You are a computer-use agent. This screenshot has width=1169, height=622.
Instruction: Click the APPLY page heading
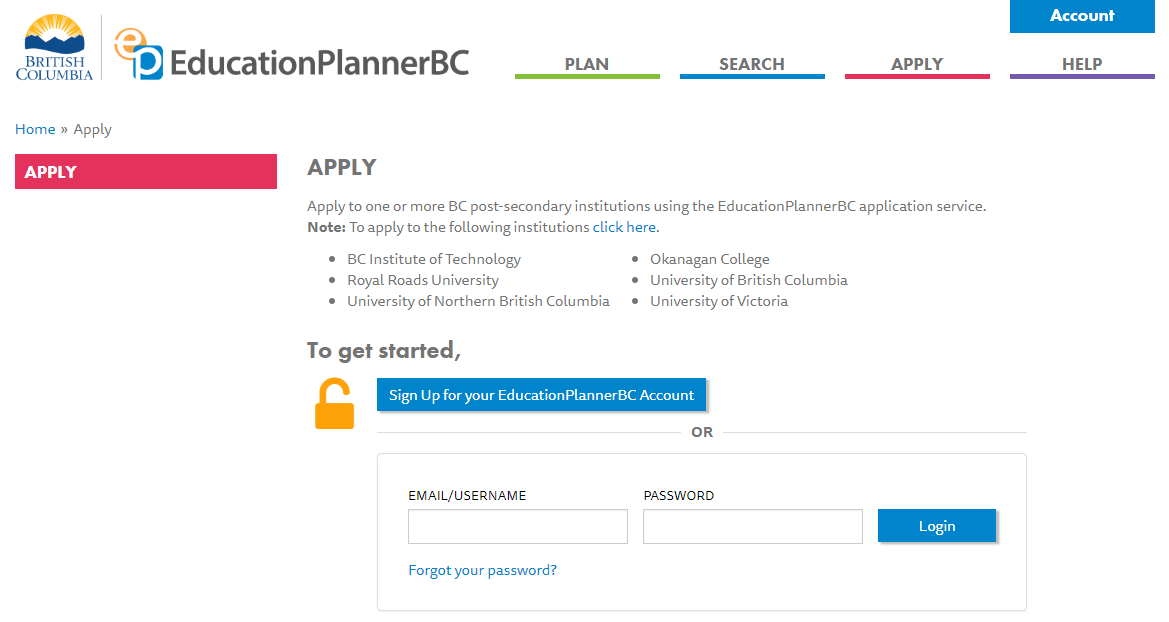click(x=341, y=167)
